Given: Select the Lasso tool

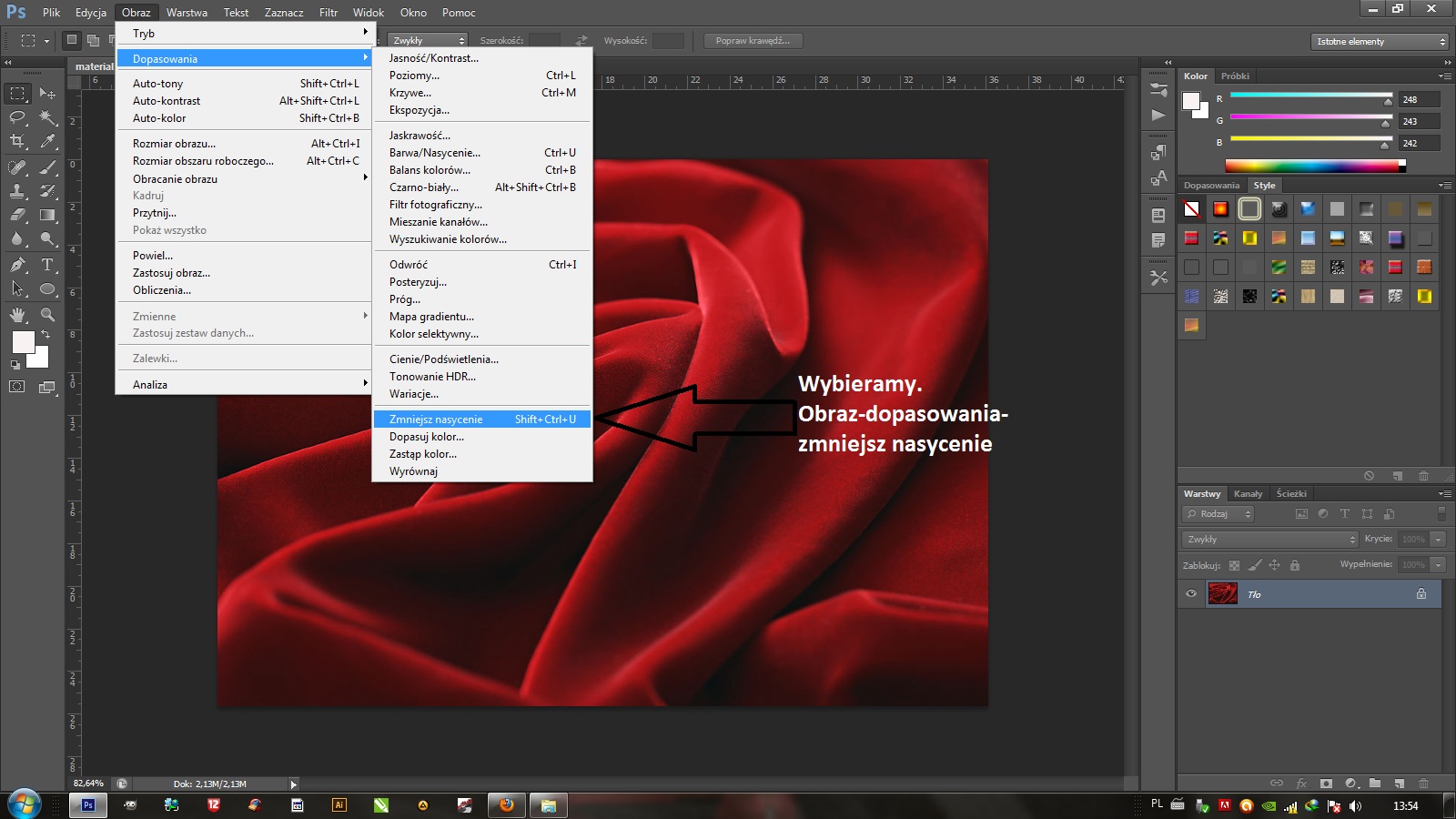Looking at the screenshot, I should [x=17, y=117].
